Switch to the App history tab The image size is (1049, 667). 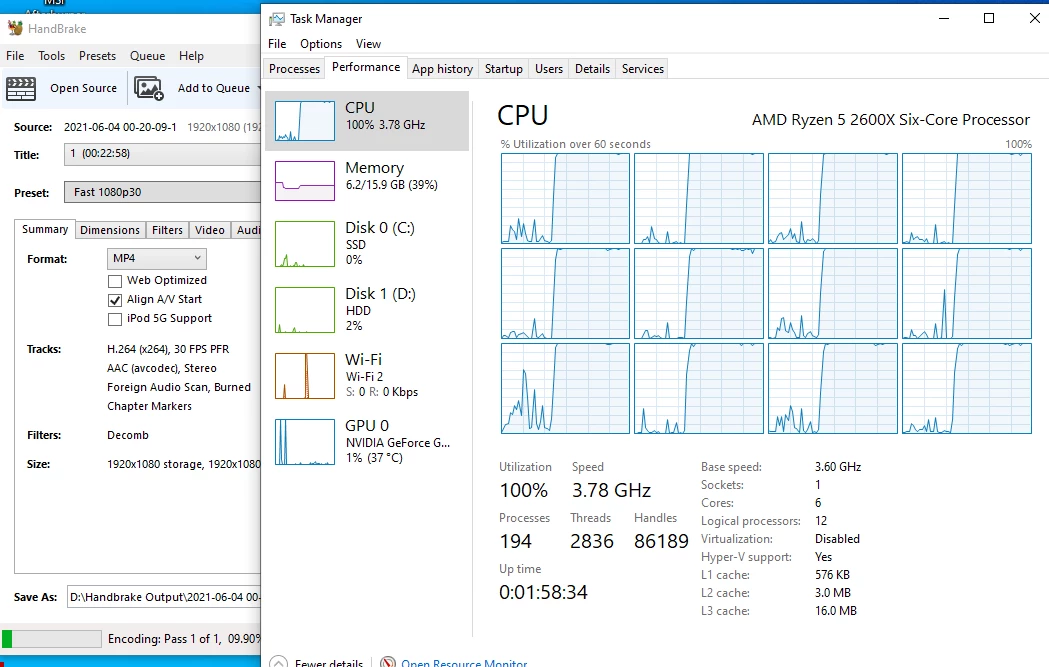pos(442,69)
